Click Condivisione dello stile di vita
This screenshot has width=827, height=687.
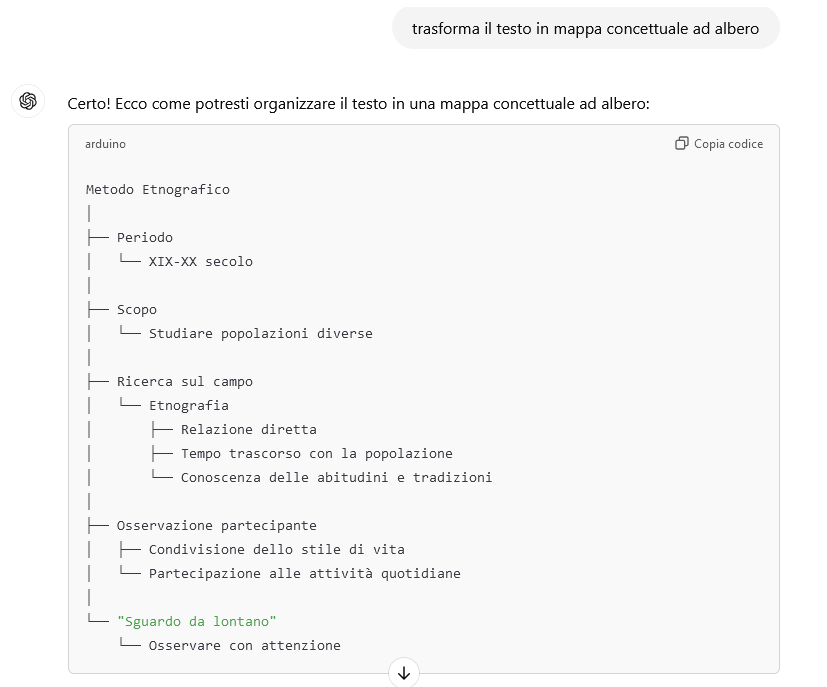click(276, 549)
